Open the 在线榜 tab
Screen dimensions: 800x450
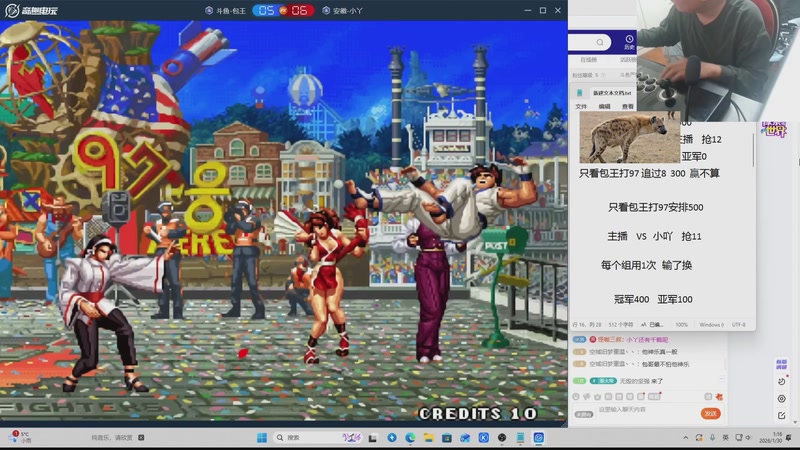tap(588, 60)
